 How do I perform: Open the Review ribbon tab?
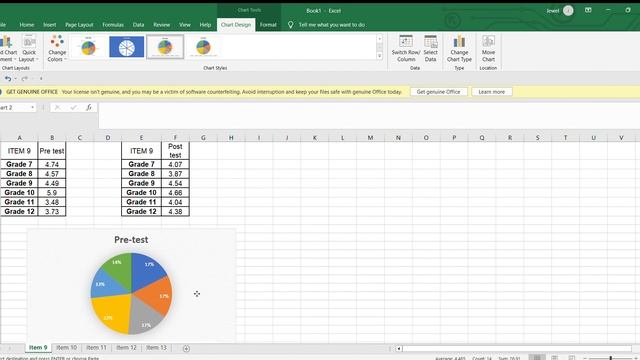[162, 25]
